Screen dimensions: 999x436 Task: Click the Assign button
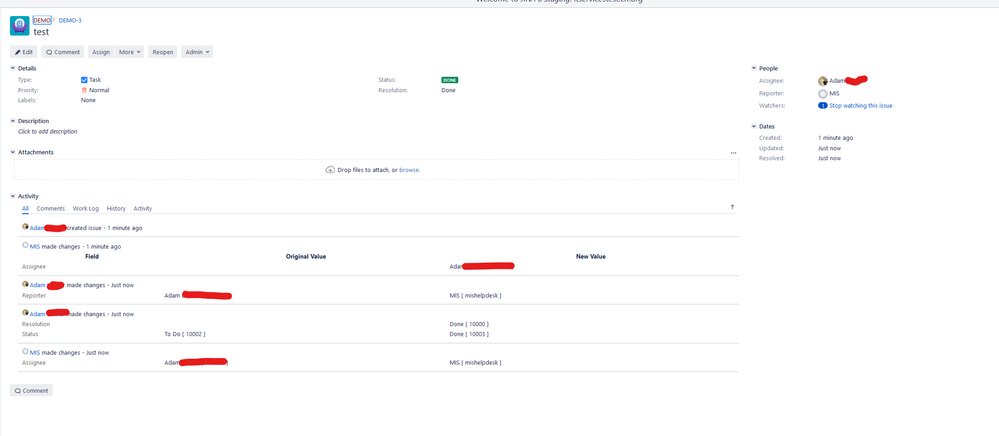(101, 52)
